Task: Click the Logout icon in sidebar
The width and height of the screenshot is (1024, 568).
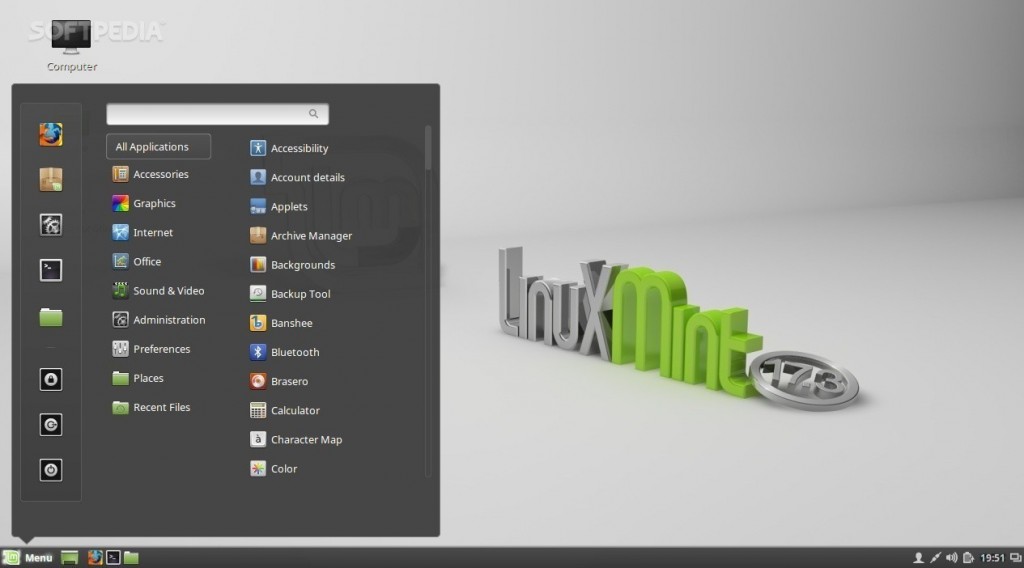Action: pyautogui.click(x=51, y=424)
